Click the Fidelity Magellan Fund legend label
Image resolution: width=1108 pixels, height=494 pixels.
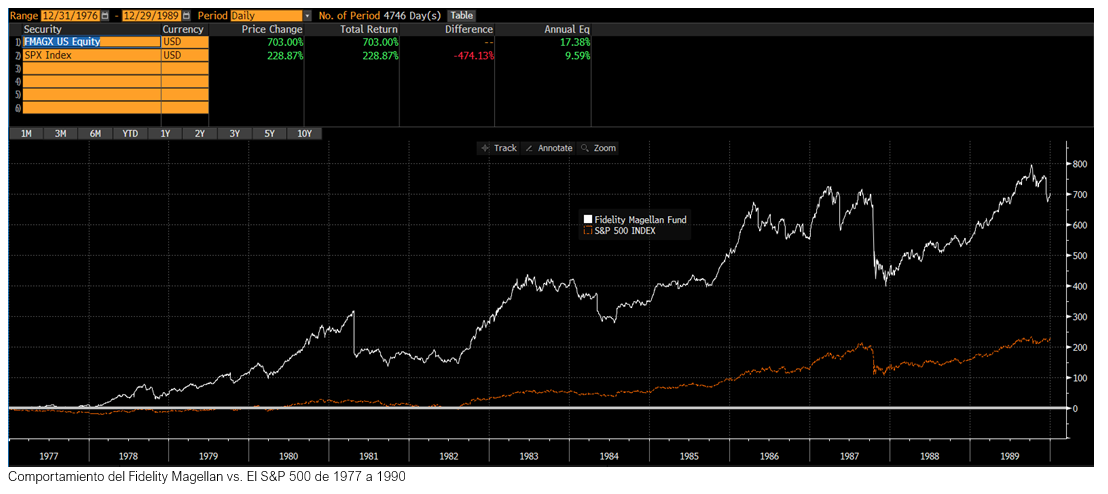[640, 220]
